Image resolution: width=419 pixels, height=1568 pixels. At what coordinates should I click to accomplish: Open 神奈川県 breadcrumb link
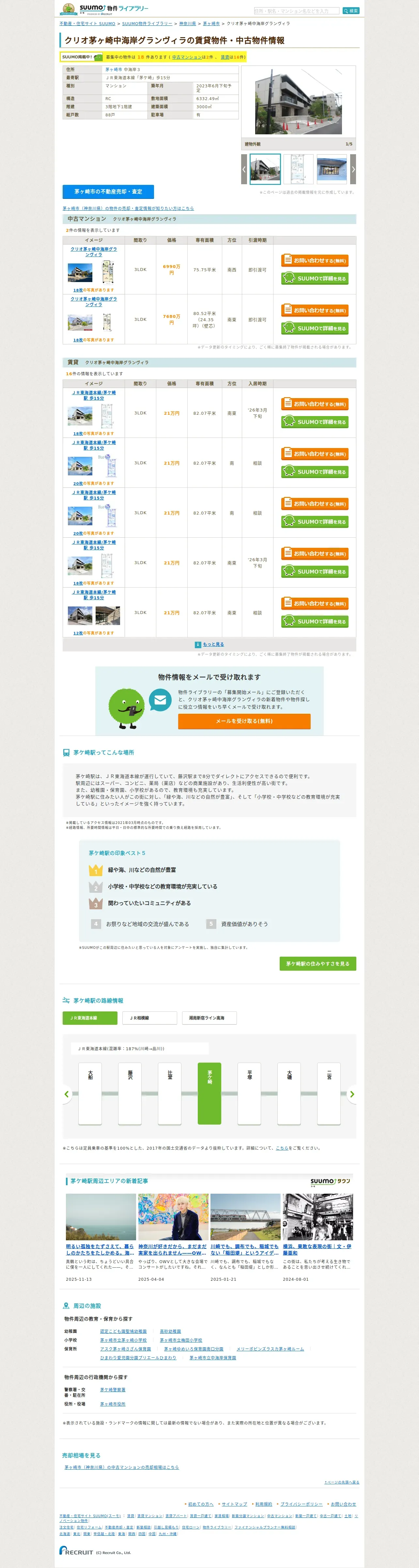click(x=188, y=24)
